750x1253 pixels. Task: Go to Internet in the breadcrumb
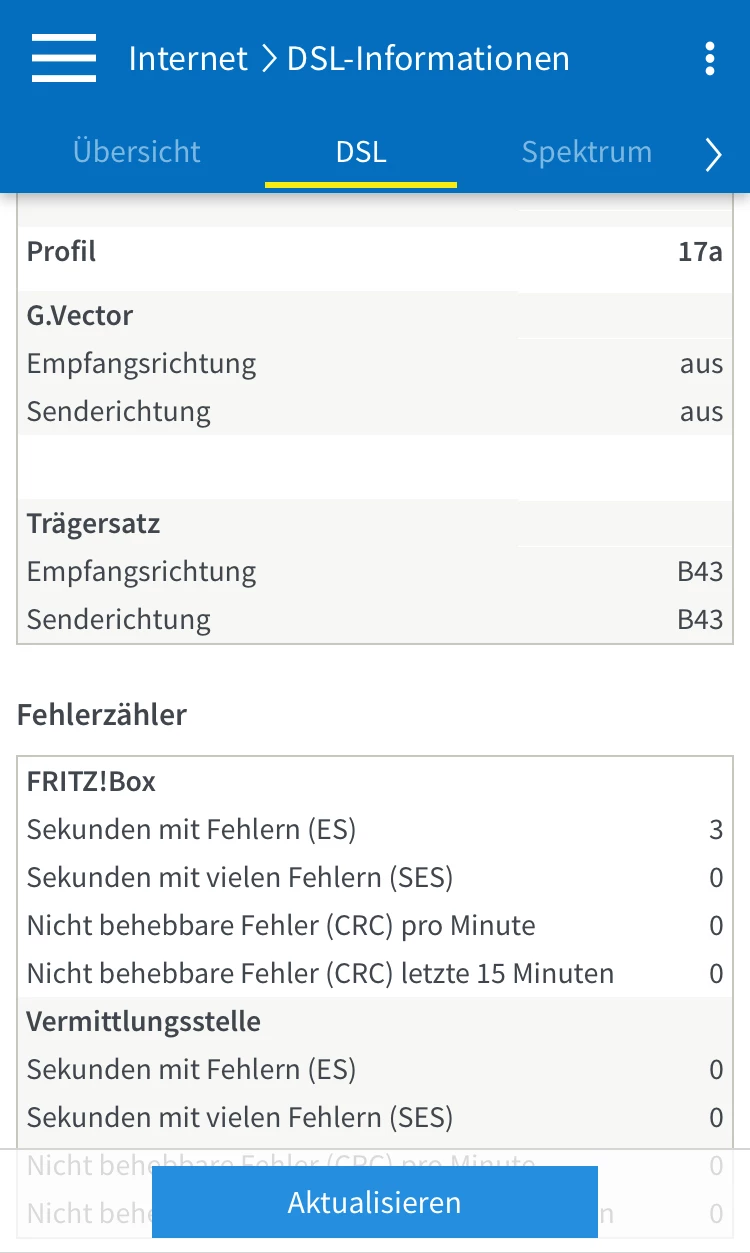coord(188,58)
